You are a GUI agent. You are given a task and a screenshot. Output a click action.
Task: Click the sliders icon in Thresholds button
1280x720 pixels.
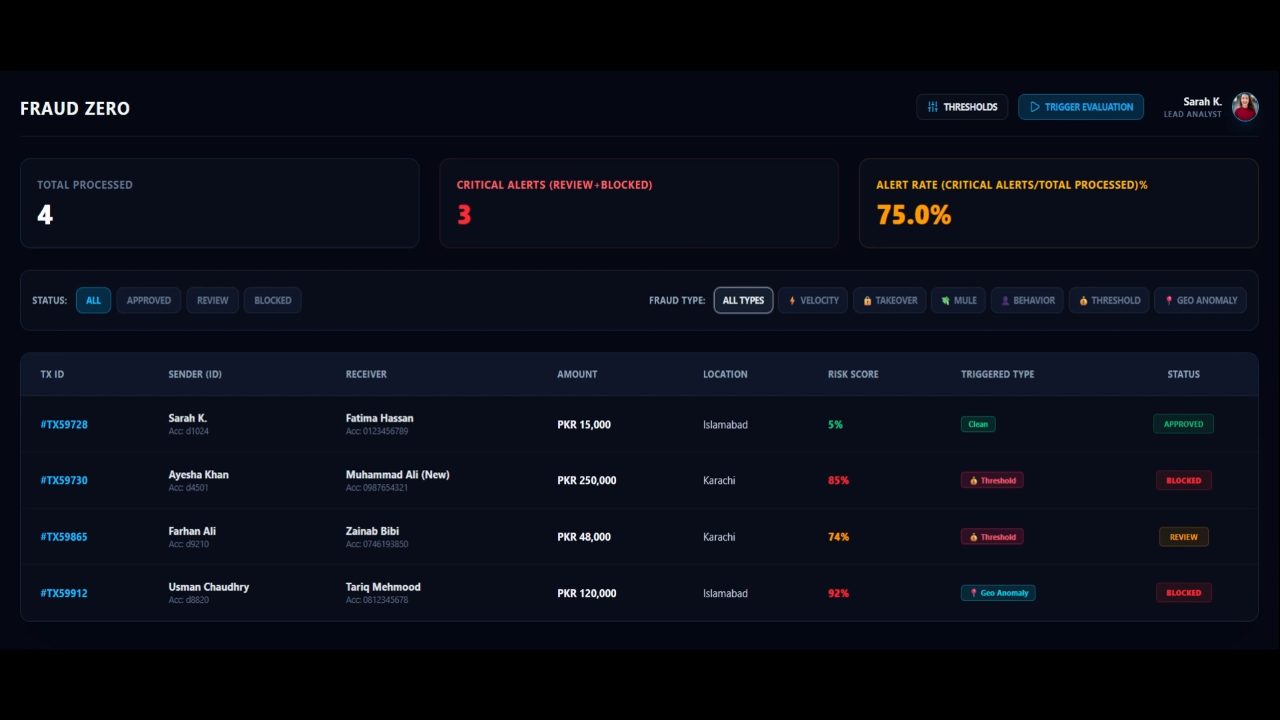pyautogui.click(x=932, y=107)
